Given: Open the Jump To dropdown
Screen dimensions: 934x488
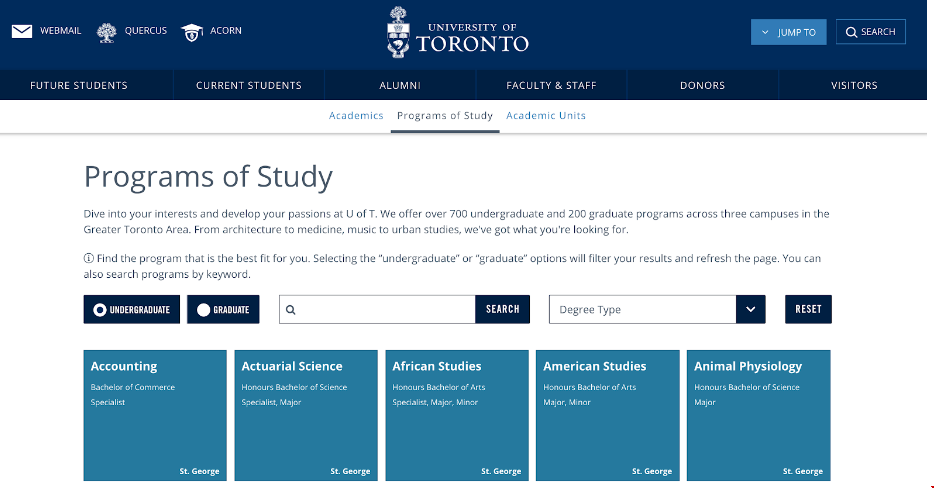Looking at the screenshot, I should pyautogui.click(x=789, y=32).
